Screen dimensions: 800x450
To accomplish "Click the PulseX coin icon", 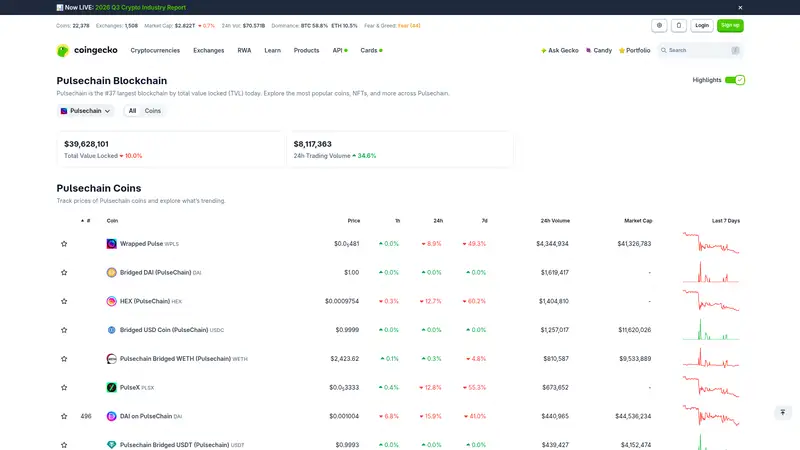I will 111,387.
